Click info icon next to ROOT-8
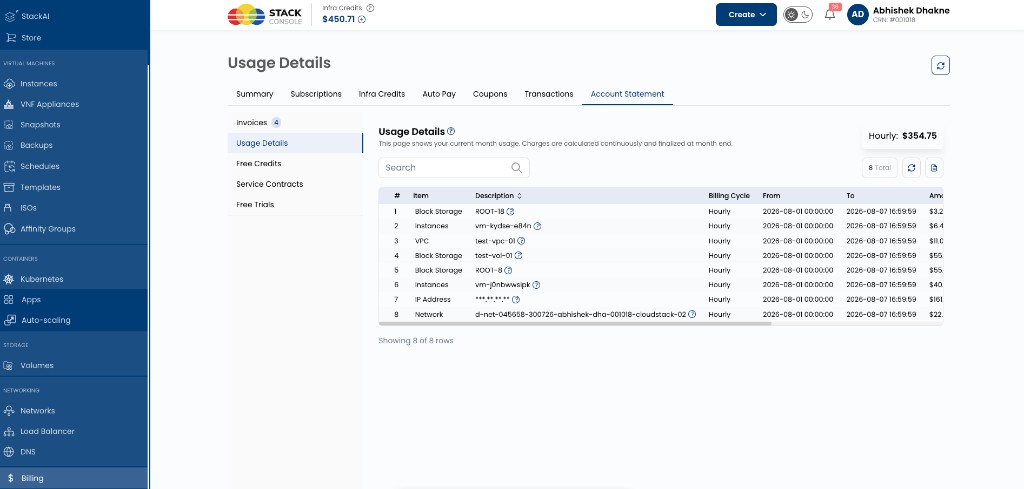This screenshot has width=1024, height=489. tap(508, 270)
